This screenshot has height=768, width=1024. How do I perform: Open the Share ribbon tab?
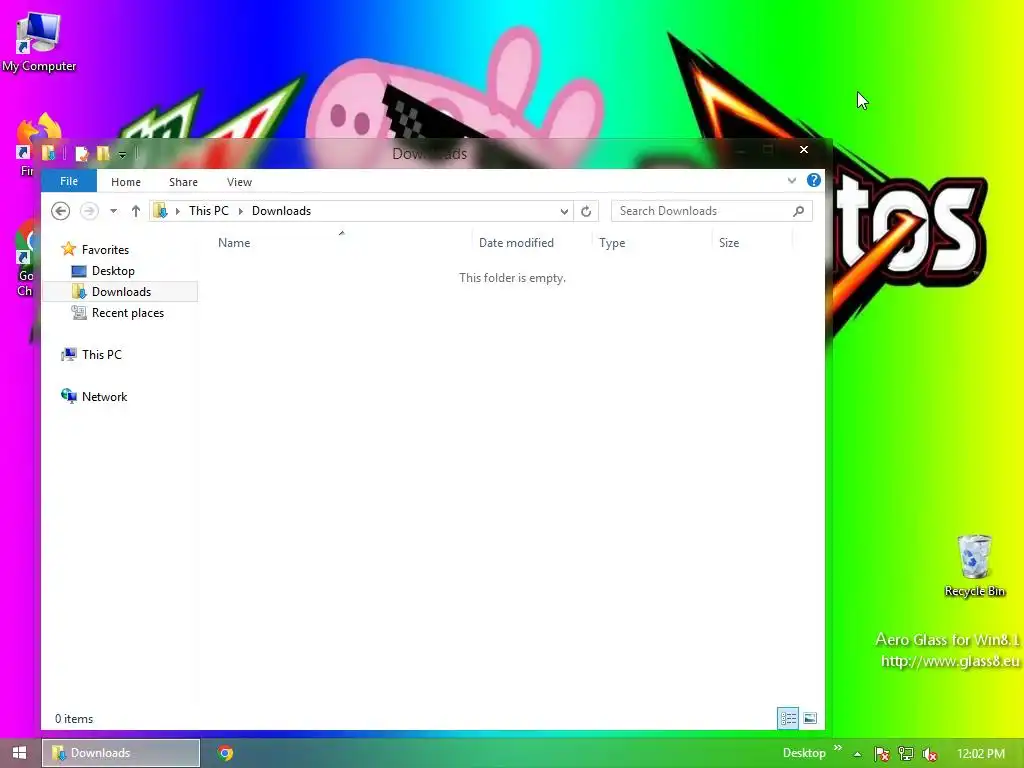pos(183,182)
